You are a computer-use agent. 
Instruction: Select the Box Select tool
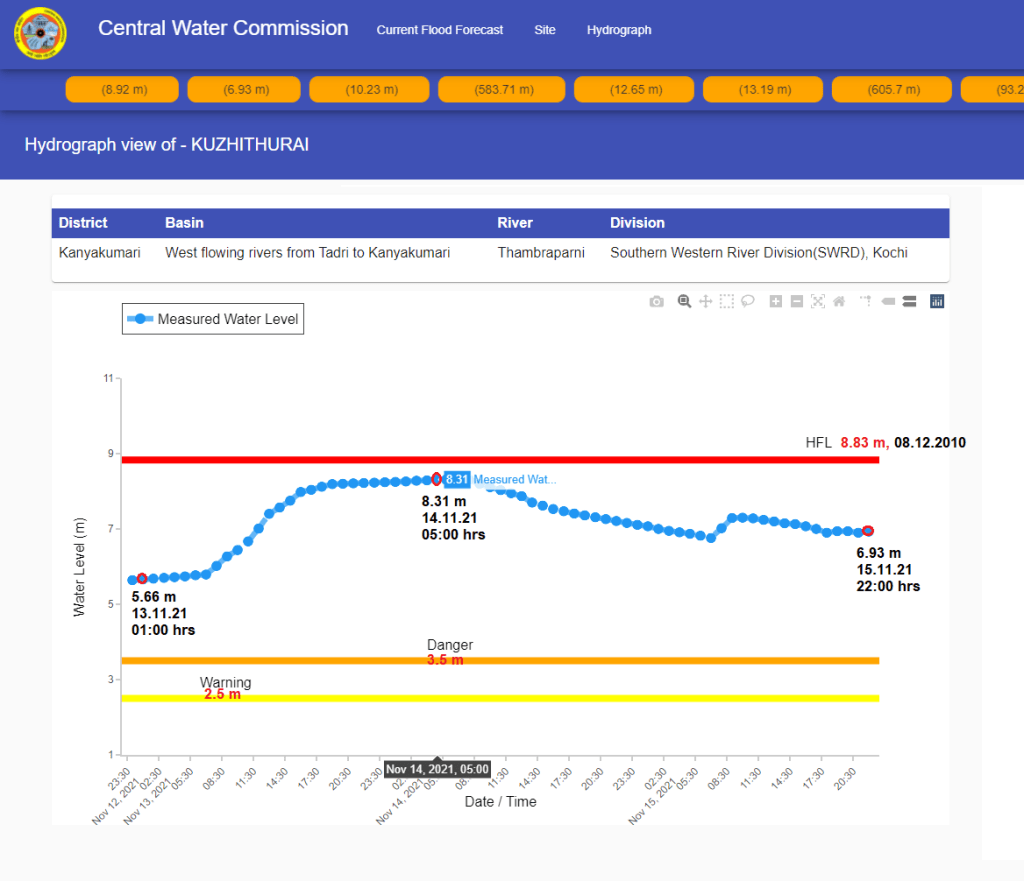(727, 301)
